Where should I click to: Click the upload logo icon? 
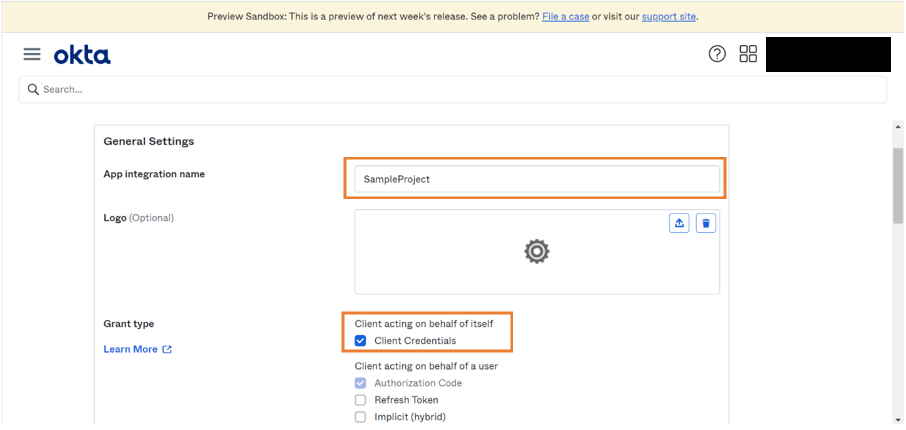pyautogui.click(x=680, y=223)
